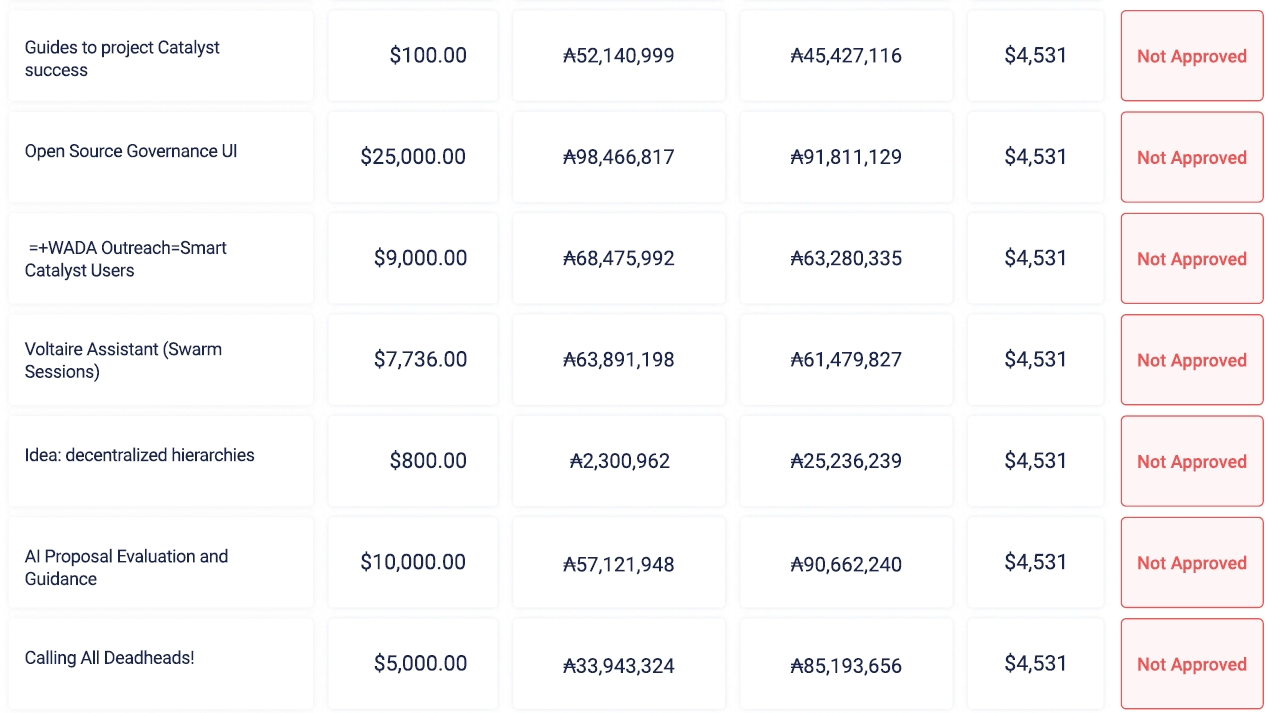Open the 'Open Source Governance UI' proposal
The image size is (1268, 713).
click(131, 151)
